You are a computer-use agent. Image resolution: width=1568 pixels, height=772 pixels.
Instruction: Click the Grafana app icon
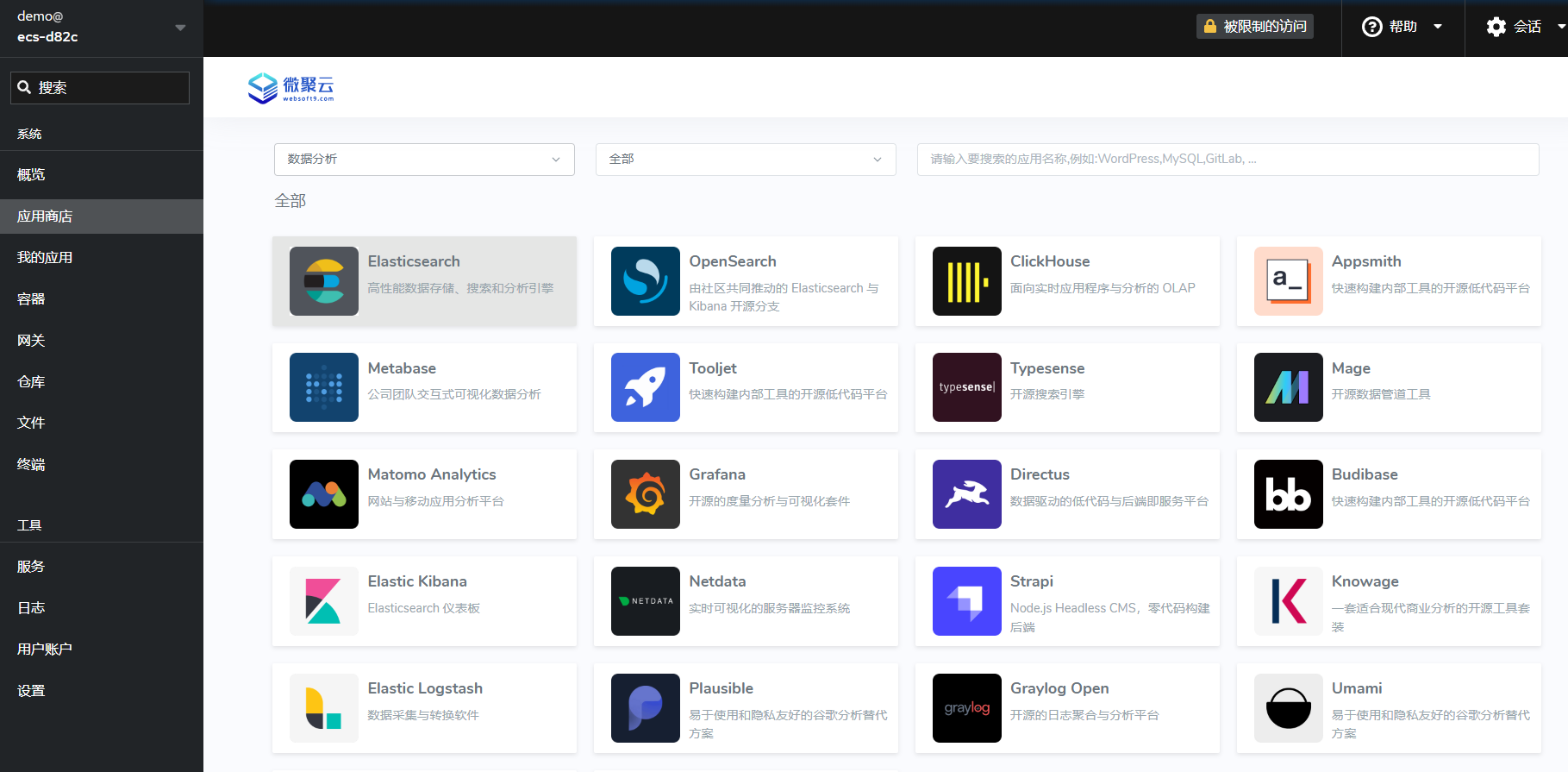pyautogui.click(x=646, y=494)
